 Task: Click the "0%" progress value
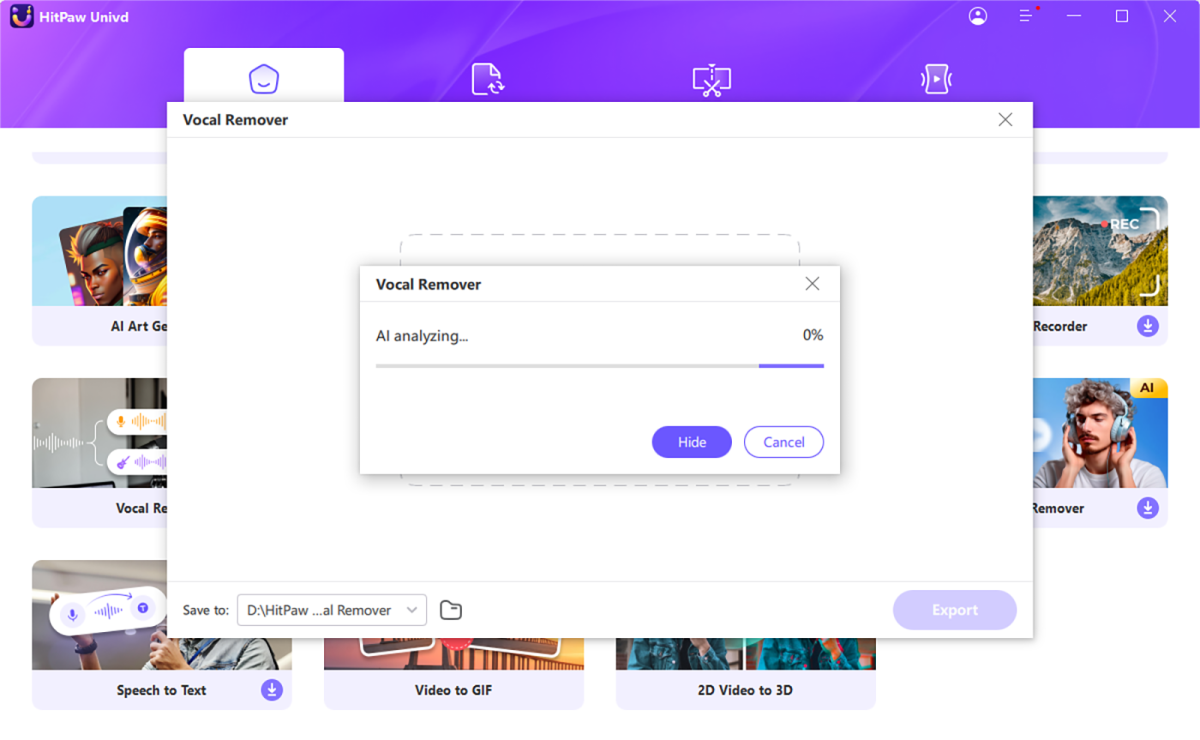813,335
